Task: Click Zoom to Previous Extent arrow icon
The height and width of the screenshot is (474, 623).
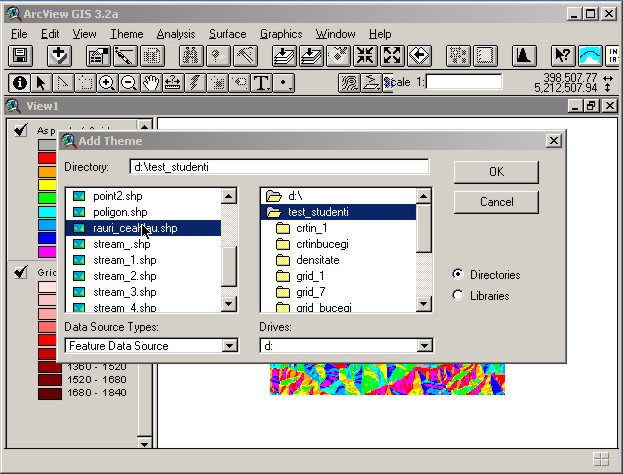Action: click(x=419, y=56)
